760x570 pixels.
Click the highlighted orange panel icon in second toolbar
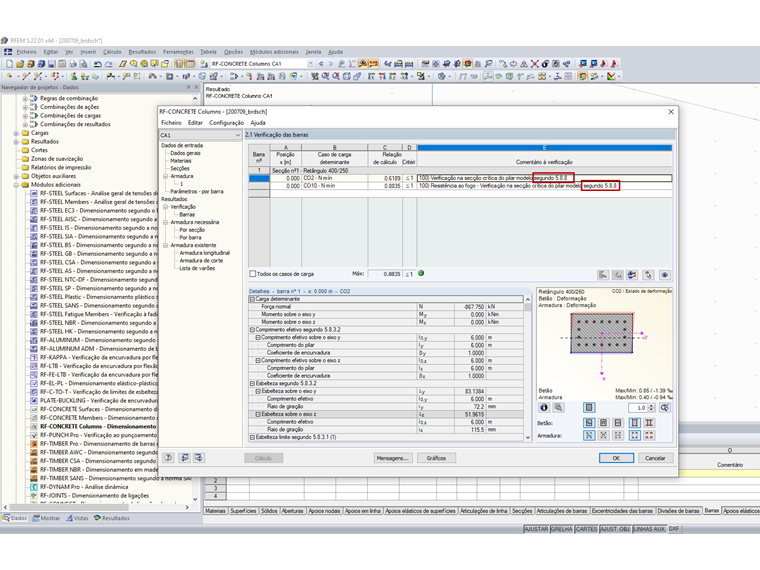[583, 76]
